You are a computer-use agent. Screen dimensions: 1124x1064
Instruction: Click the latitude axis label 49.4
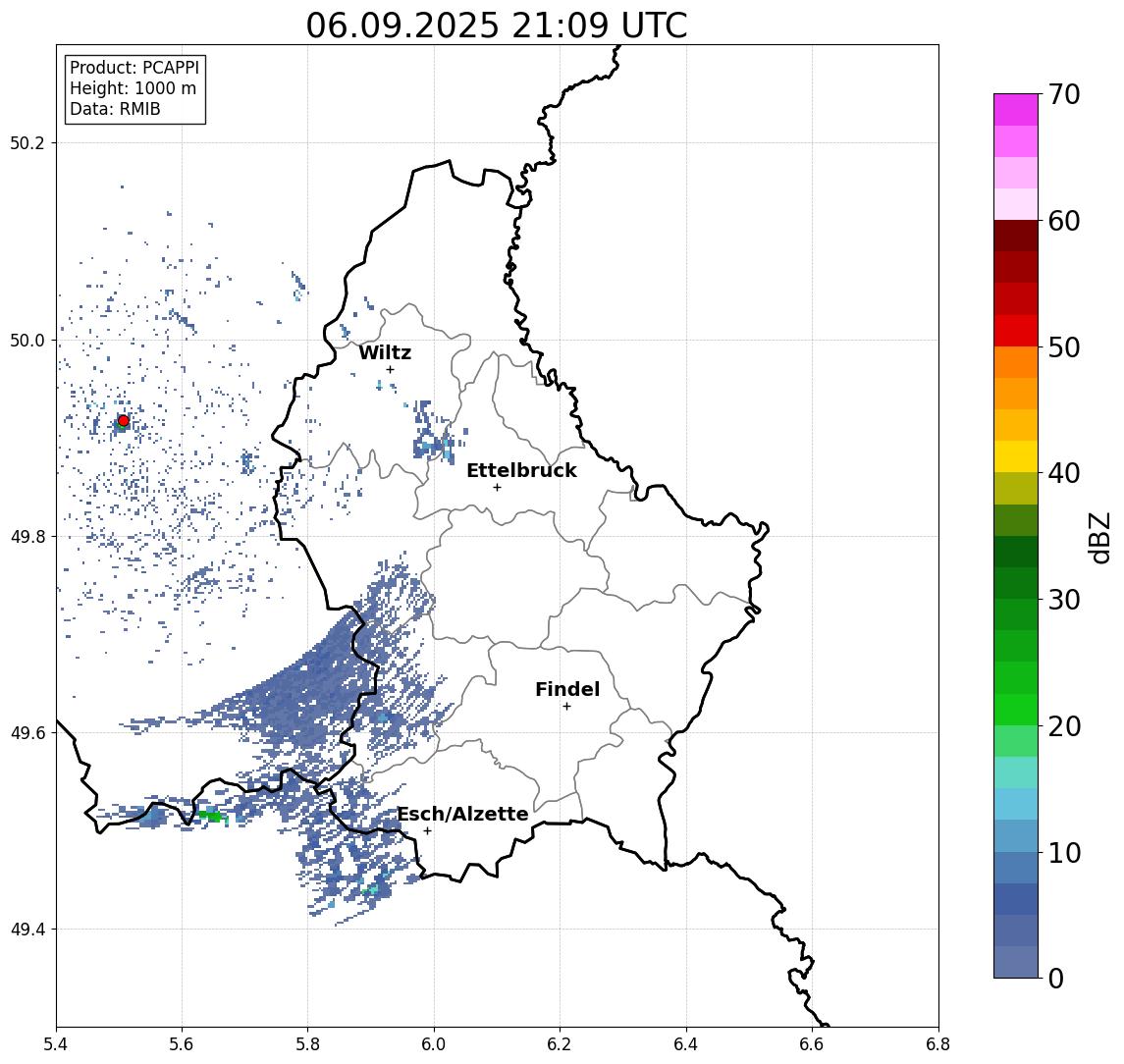[x=27, y=930]
